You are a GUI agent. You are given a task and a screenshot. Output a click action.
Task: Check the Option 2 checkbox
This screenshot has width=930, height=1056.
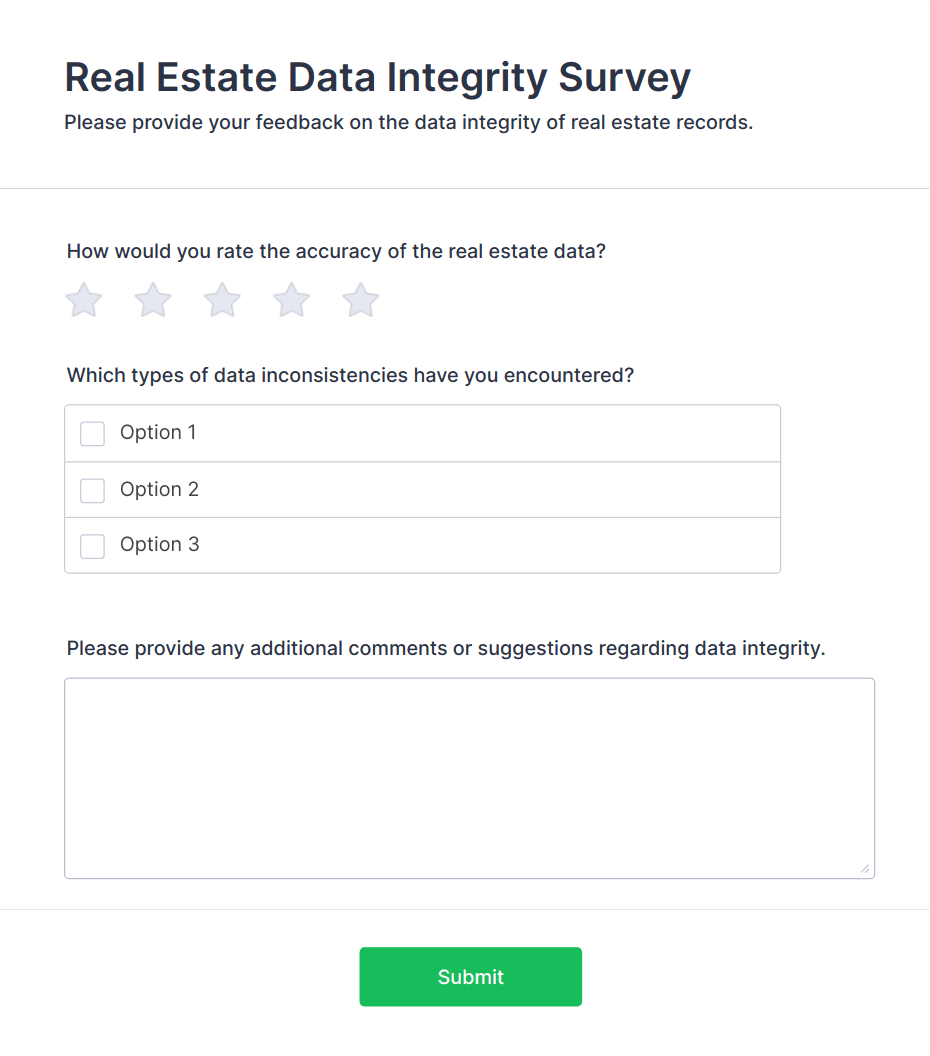[x=92, y=490]
